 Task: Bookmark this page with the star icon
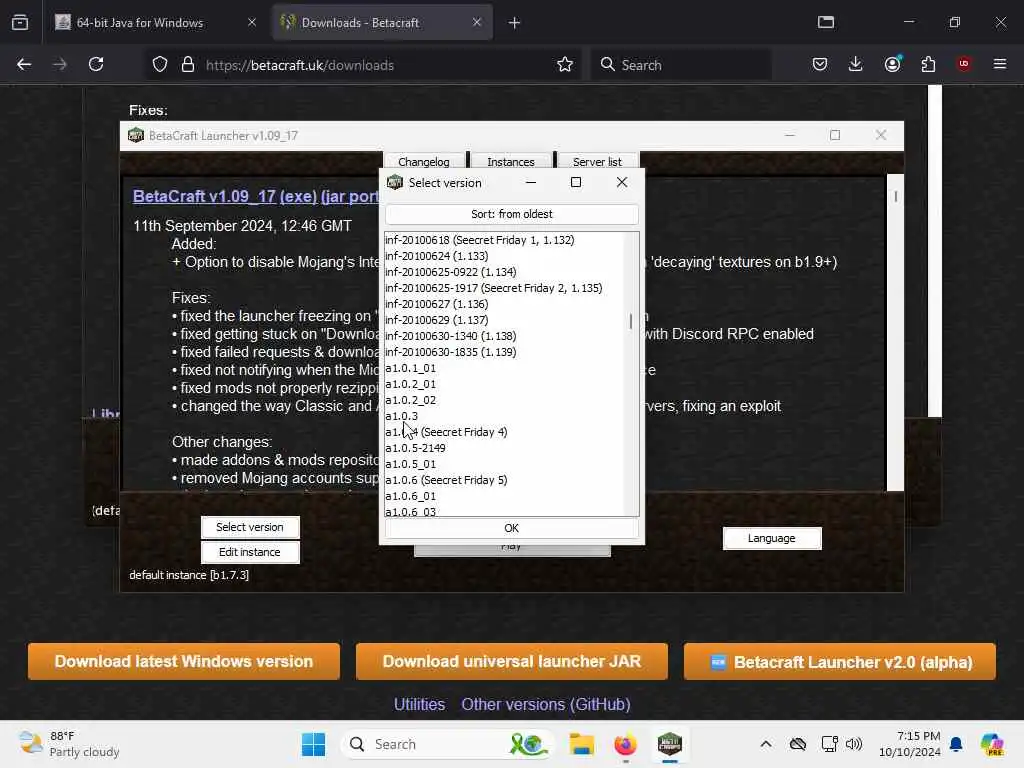(565, 64)
